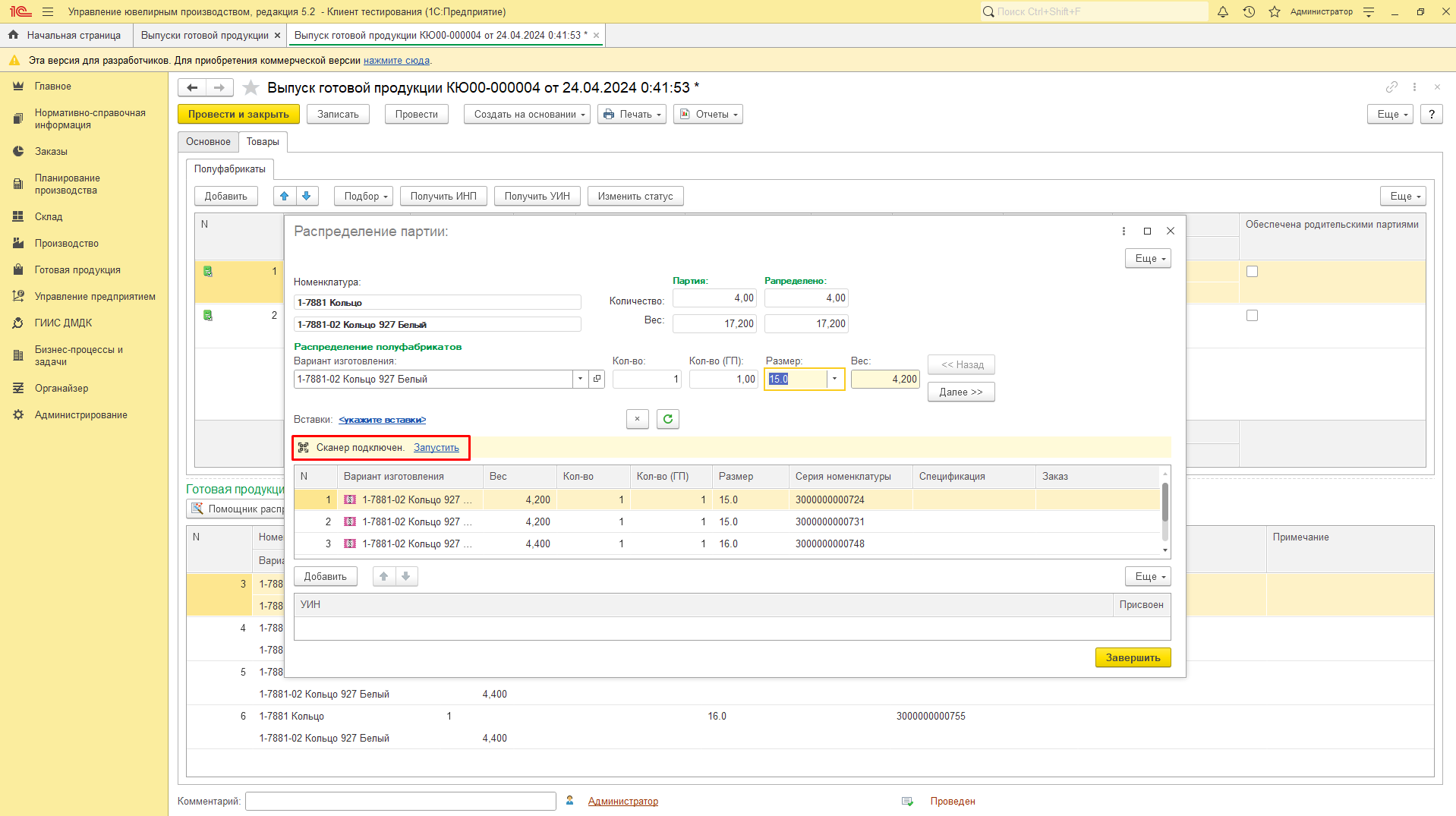Copy document link icon
This screenshot has height=816, width=1456.
1391,87
